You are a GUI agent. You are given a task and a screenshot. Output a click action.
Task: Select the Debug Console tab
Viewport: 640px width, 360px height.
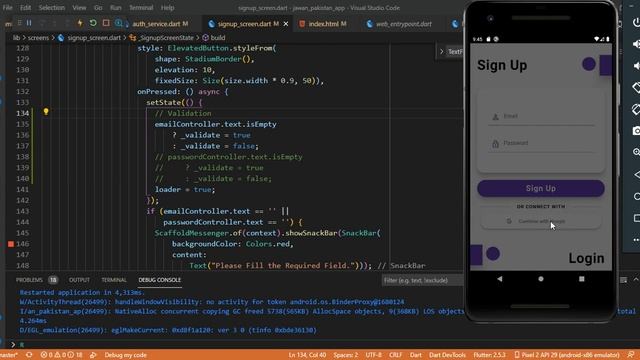click(160, 280)
